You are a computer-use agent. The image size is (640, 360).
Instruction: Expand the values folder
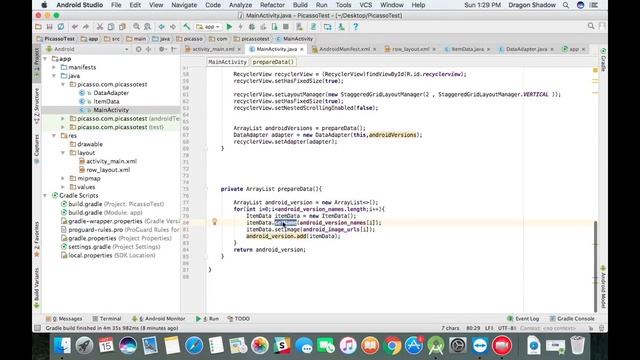(x=63, y=187)
